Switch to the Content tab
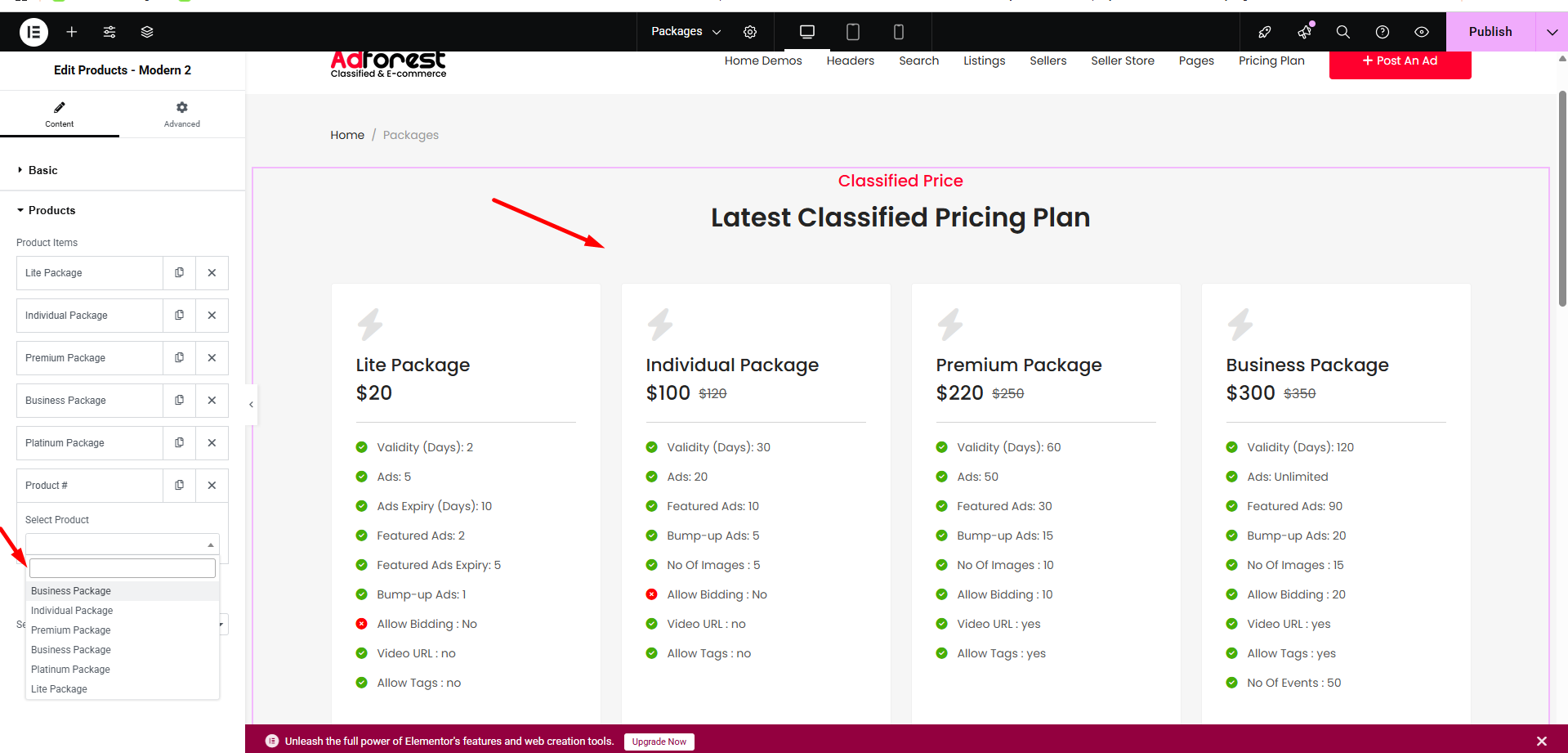 point(60,114)
